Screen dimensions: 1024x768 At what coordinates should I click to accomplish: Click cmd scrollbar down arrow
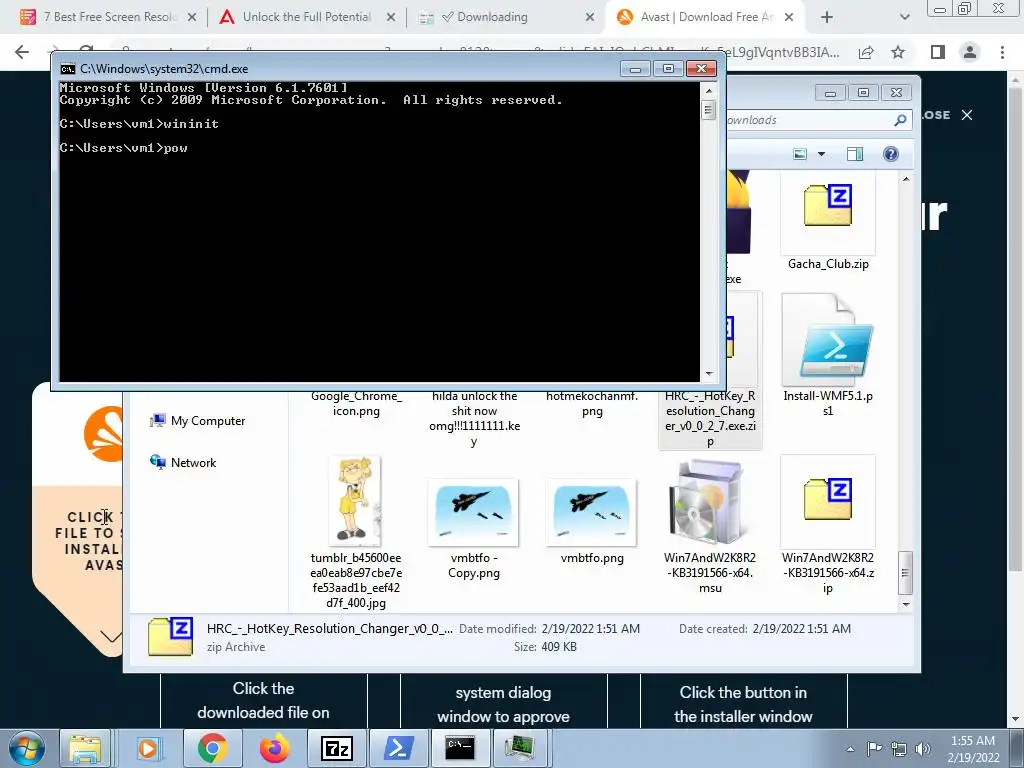tap(709, 374)
